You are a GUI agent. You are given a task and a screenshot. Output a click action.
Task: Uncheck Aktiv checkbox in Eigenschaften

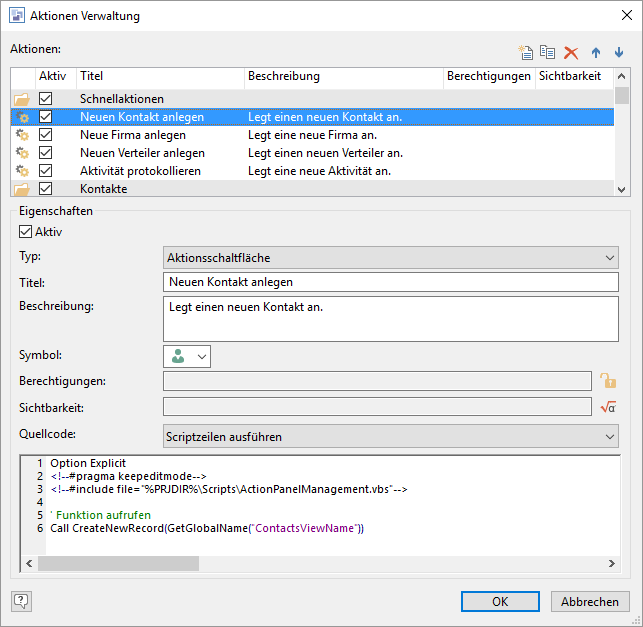click(26, 231)
